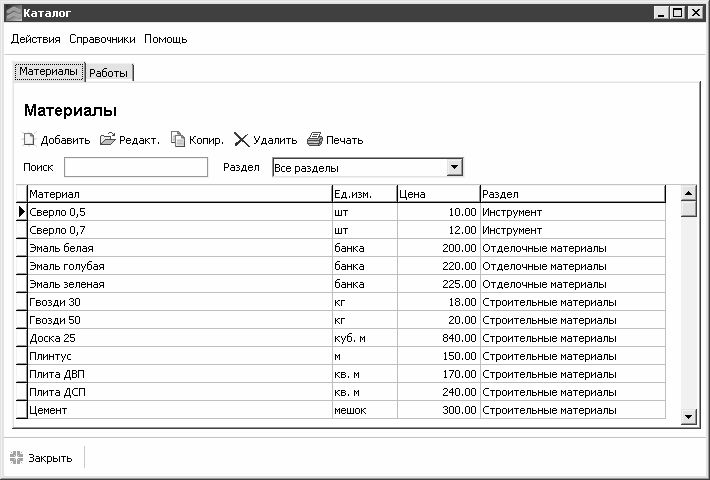
Task: Select the Цемент row in table
Action: click(180, 410)
